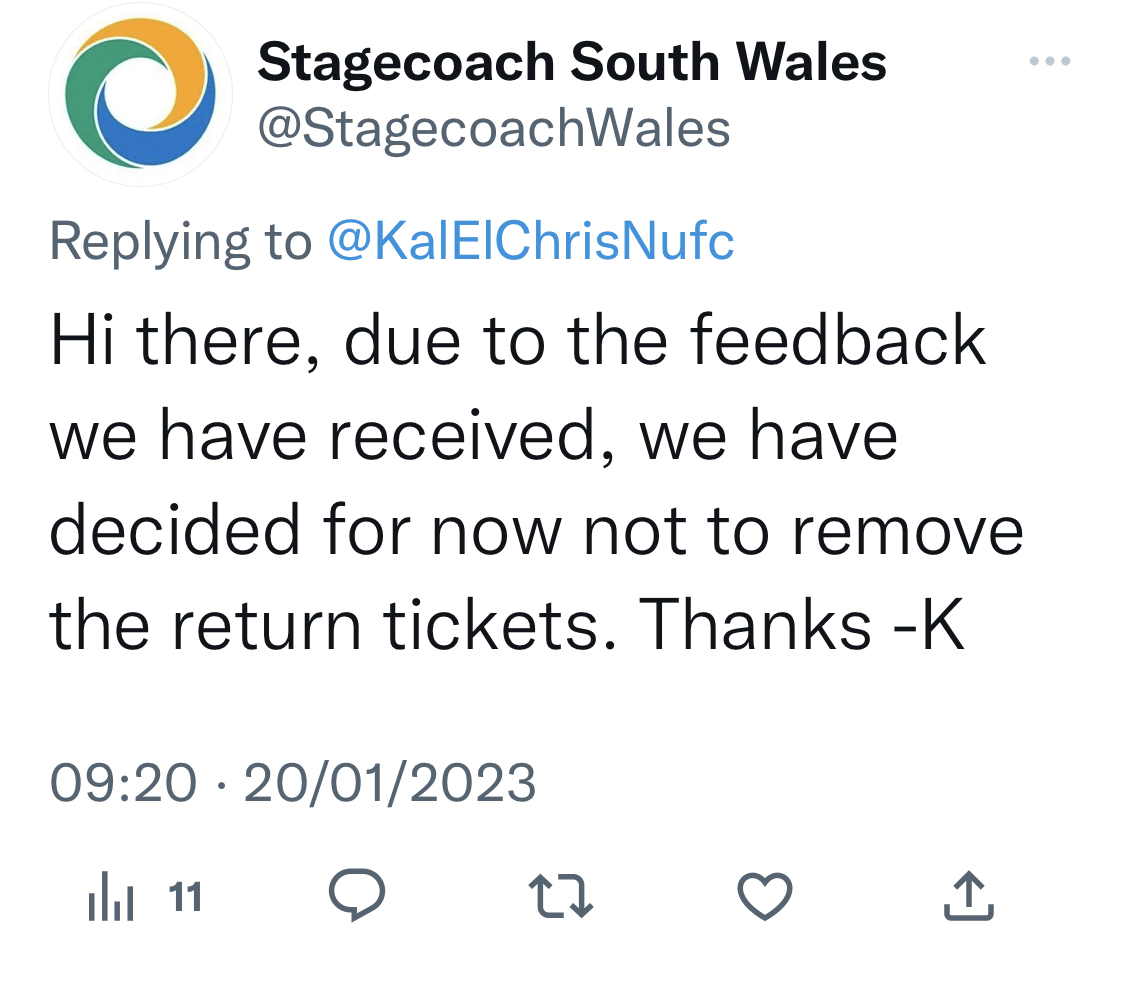Screen dimensions: 1125x994
Task: Click the 09:20 timestamp
Action: click(123, 782)
